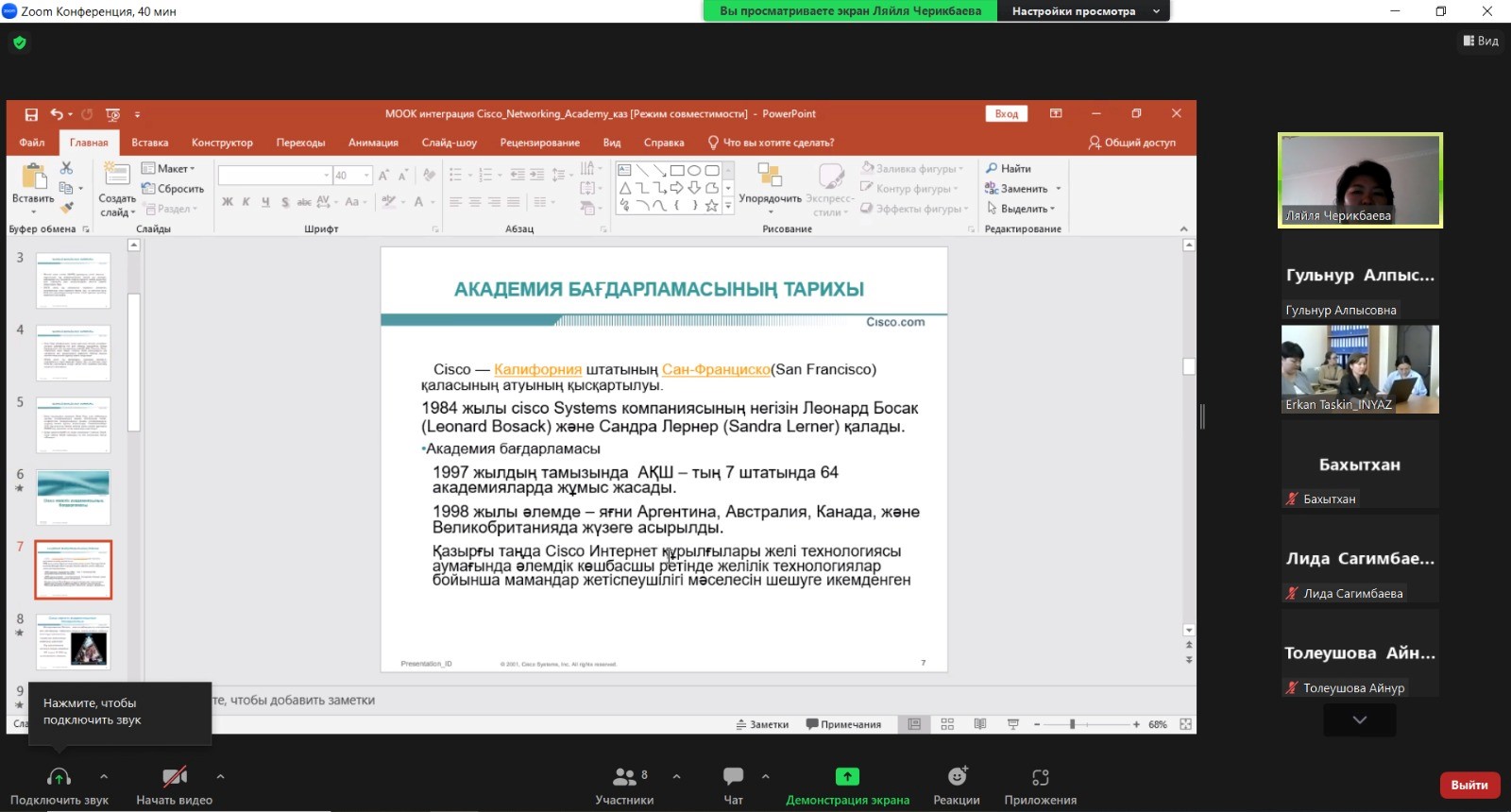This screenshot has height=812, width=1511.
Task: Toggle align text left
Action: [x=455, y=202]
